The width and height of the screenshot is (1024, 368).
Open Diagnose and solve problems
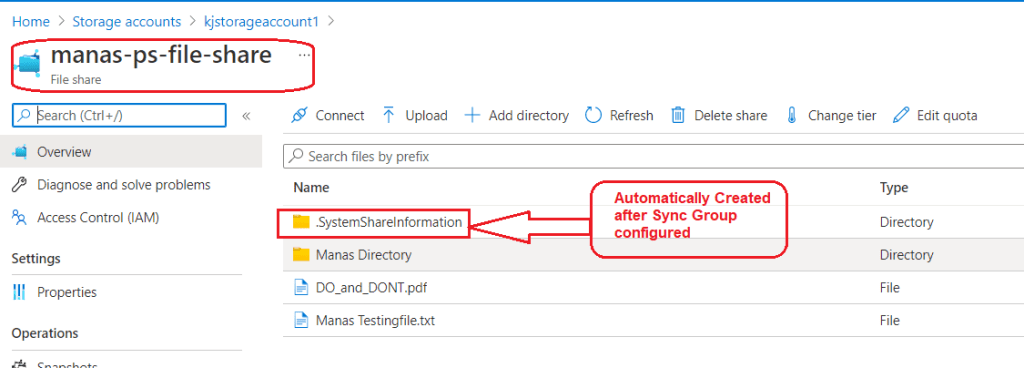coord(123,185)
